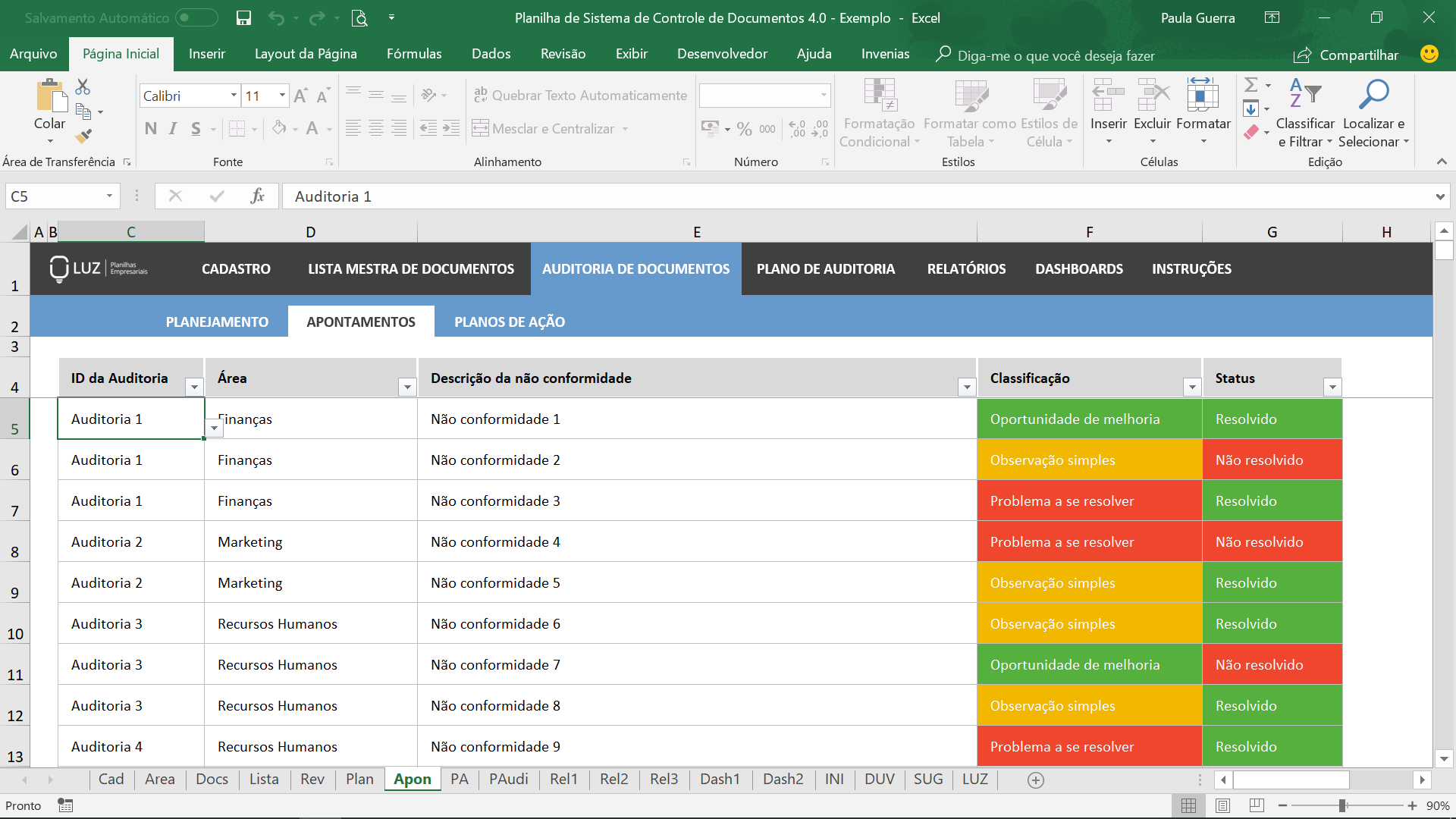1456x819 pixels.
Task: Increase font size with larger A icon
Action: pyautogui.click(x=300, y=96)
